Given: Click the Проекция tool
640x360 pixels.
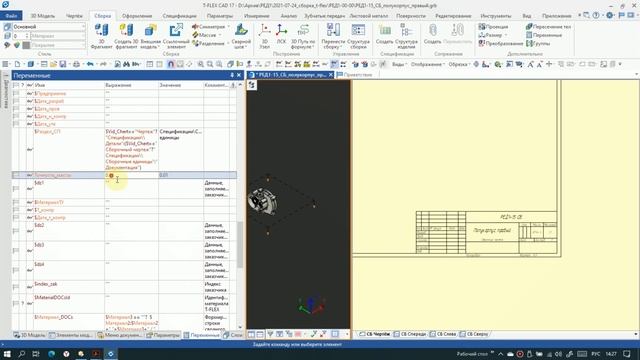Looking at the screenshot, I should [493, 27].
